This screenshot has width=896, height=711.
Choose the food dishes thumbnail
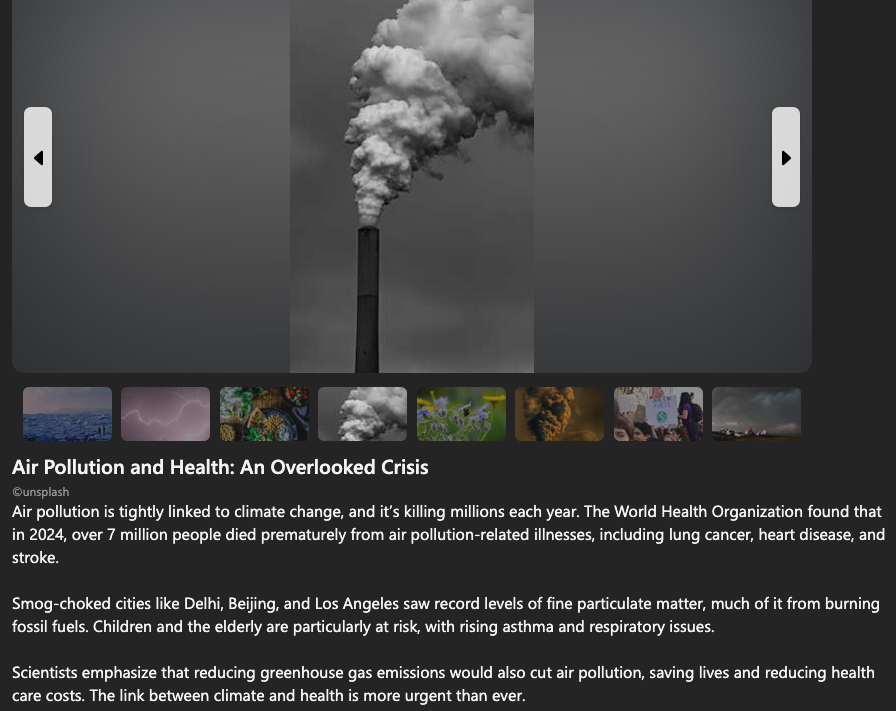[264, 414]
